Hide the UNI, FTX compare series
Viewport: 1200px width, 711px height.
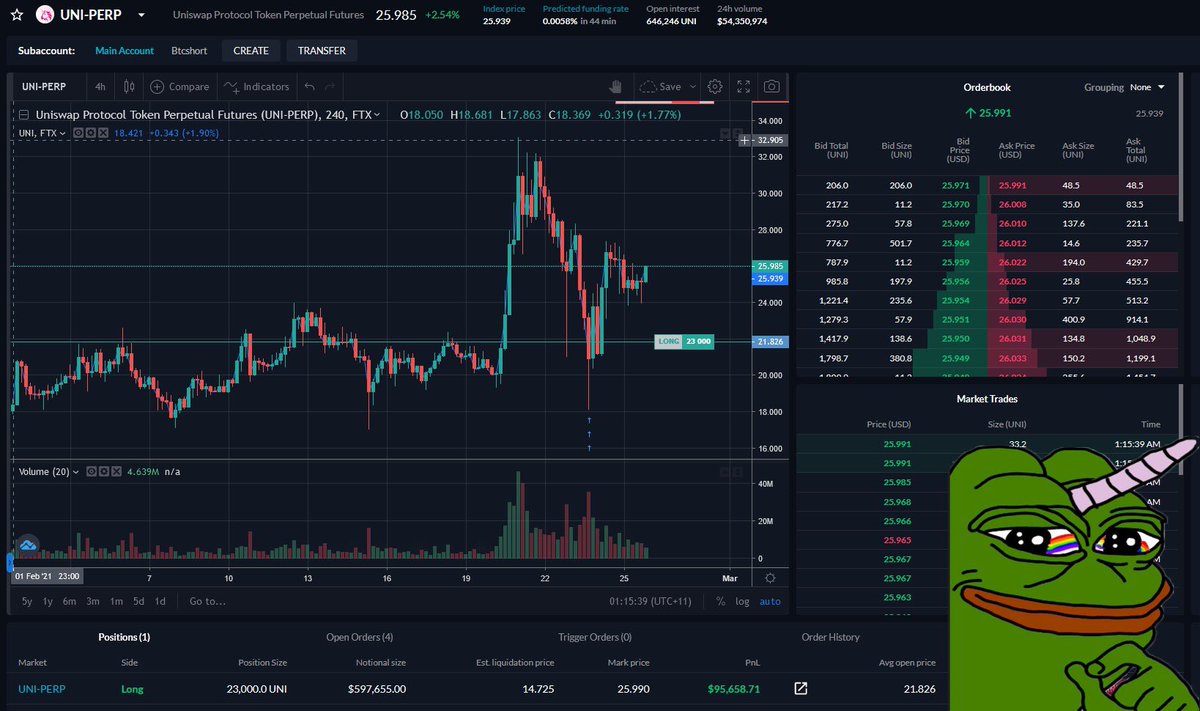(x=76, y=133)
